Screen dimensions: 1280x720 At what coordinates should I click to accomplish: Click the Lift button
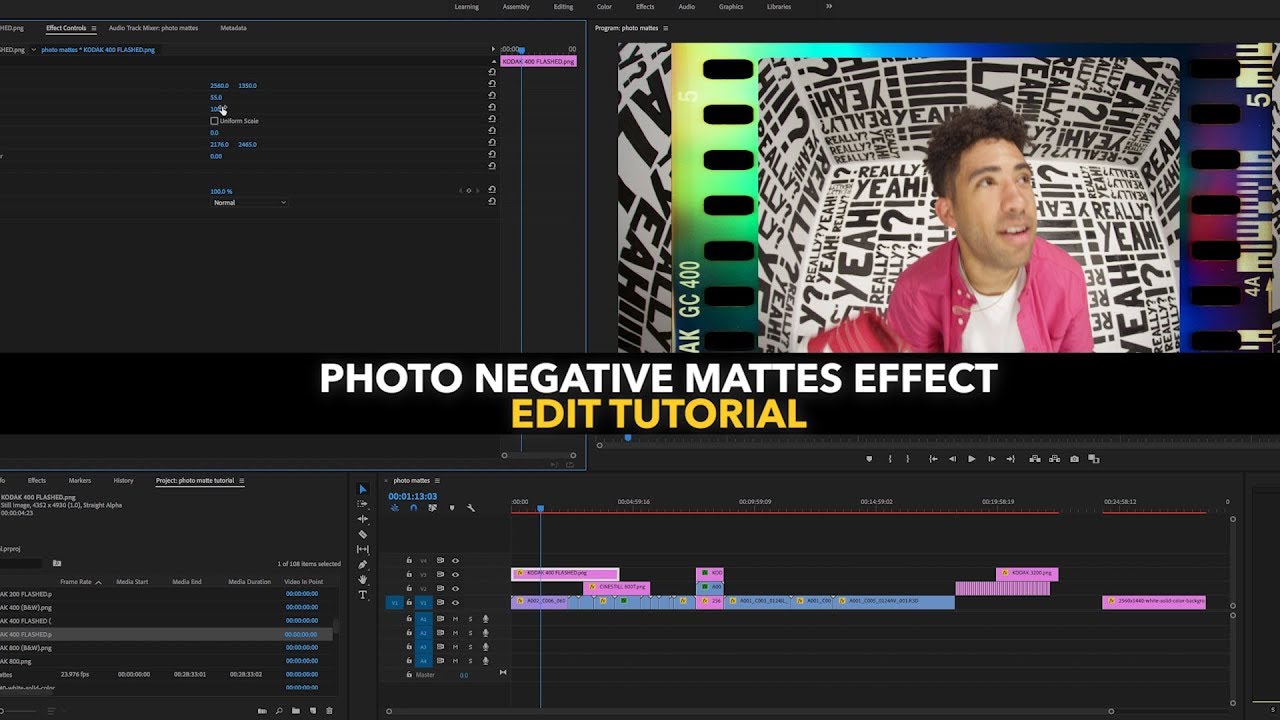[x=1035, y=459]
